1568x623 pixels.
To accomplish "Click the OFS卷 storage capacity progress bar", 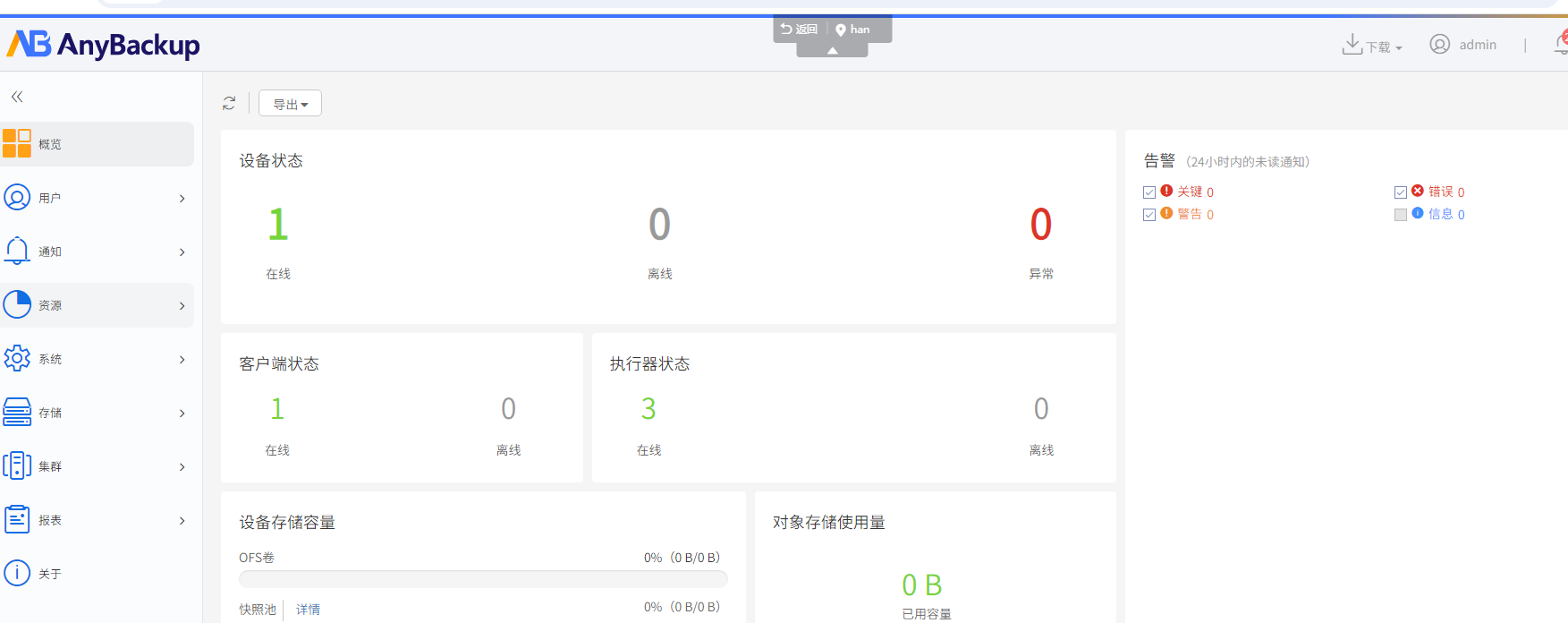I will pyautogui.click(x=483, y=579).
